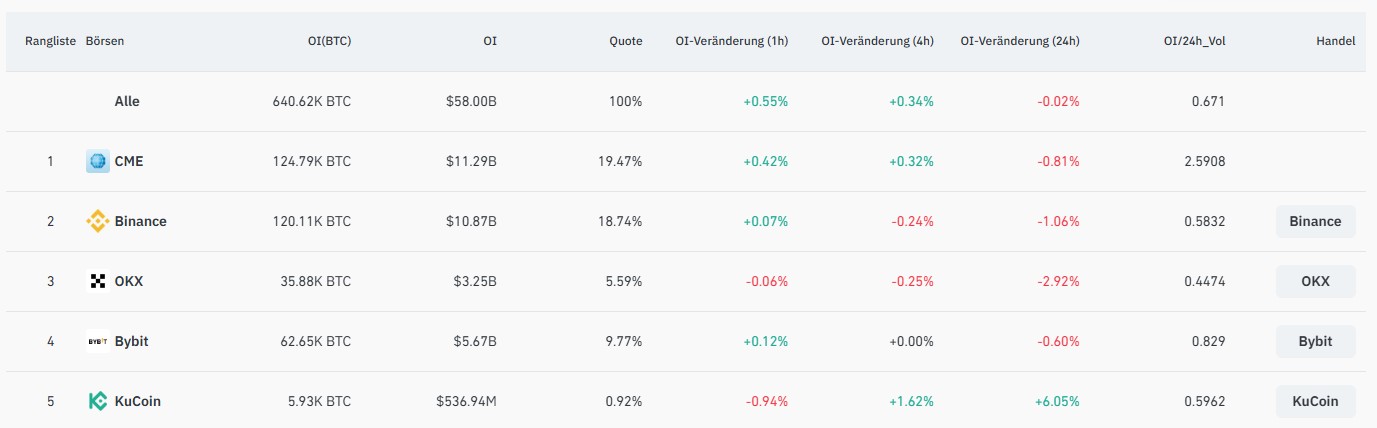Sort by OI(BTC) column header
This screenshot has width=1377, height=428.
(328, 41)
